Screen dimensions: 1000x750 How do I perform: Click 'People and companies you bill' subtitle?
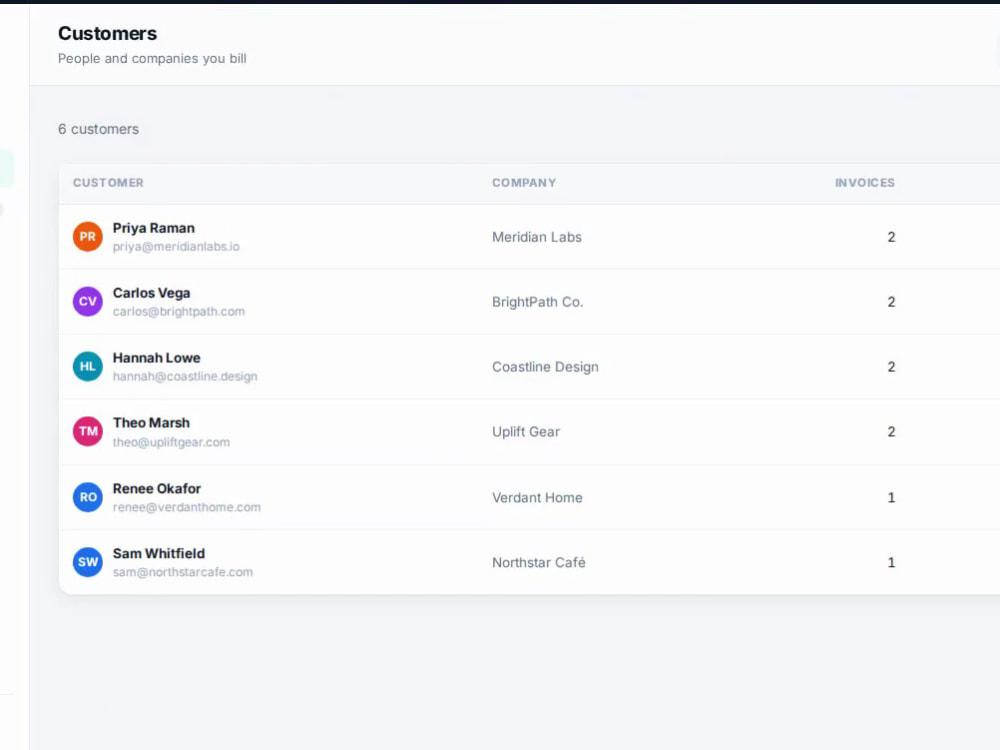click(152, 59)
